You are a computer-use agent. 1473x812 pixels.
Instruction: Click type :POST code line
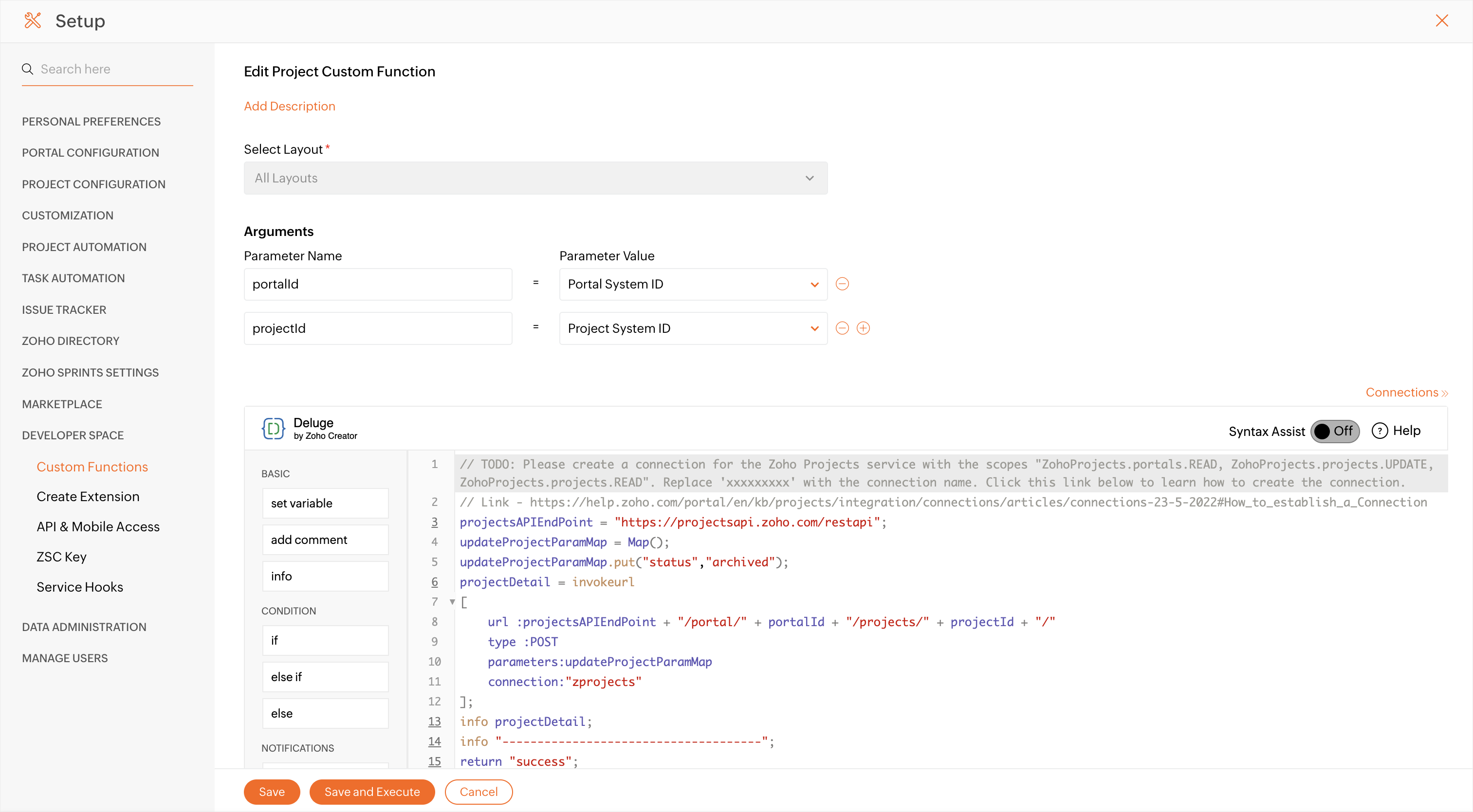[x=523, y=642]
